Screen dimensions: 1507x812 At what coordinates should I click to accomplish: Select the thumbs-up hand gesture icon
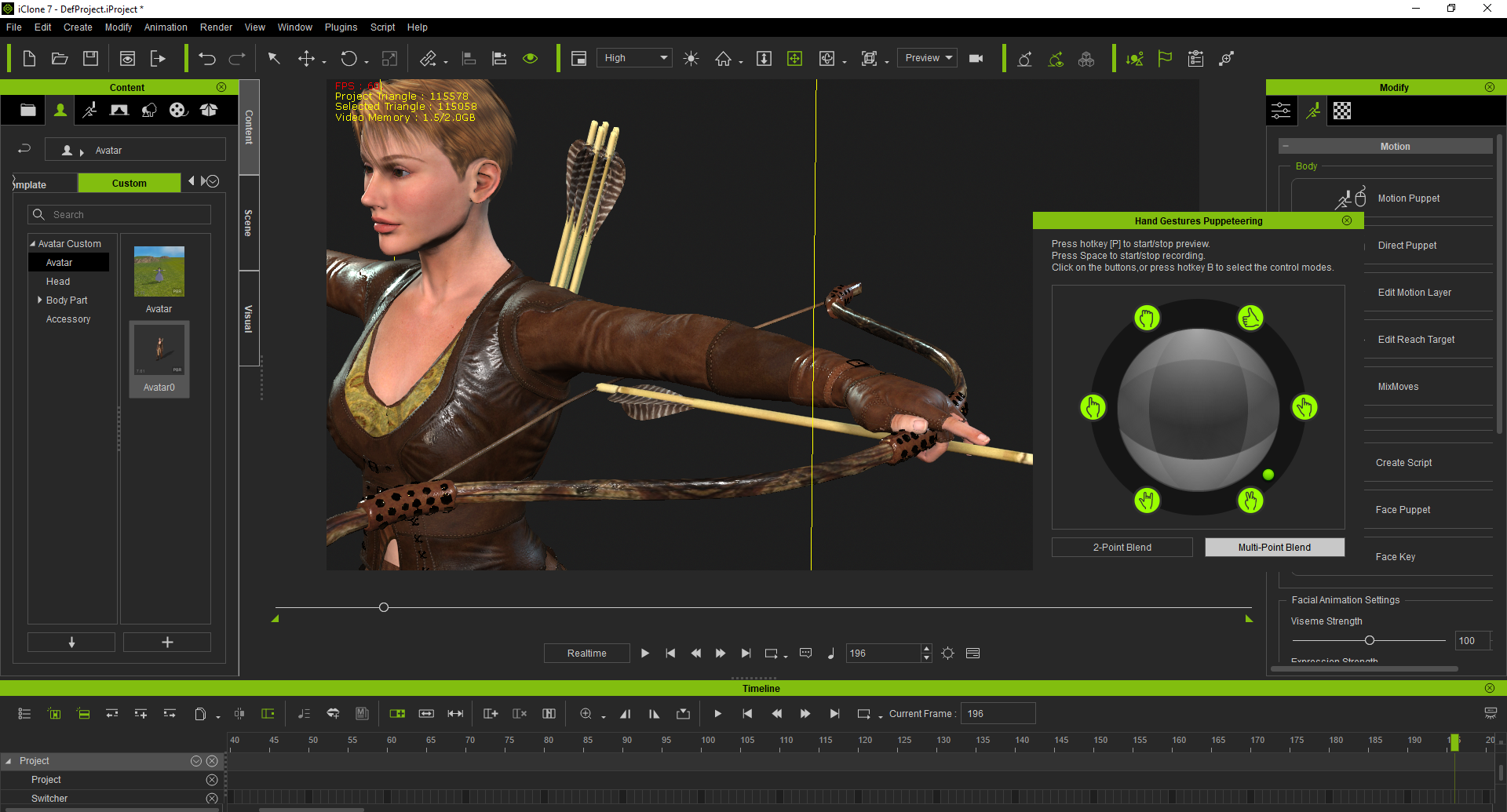pyautogui.click(x=1250, y=318)
